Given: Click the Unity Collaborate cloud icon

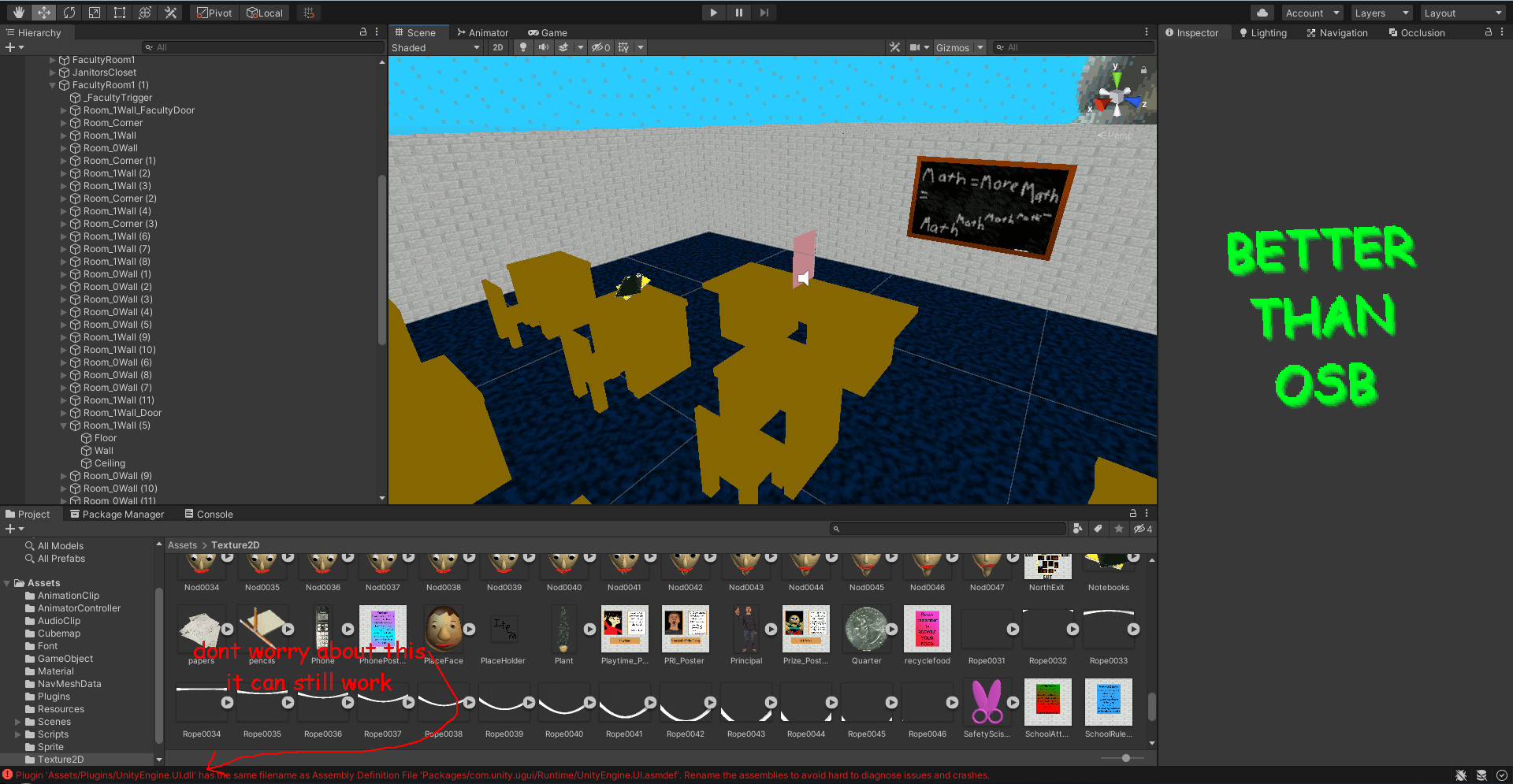Looking at the screenshot, I should (1260, 12).
